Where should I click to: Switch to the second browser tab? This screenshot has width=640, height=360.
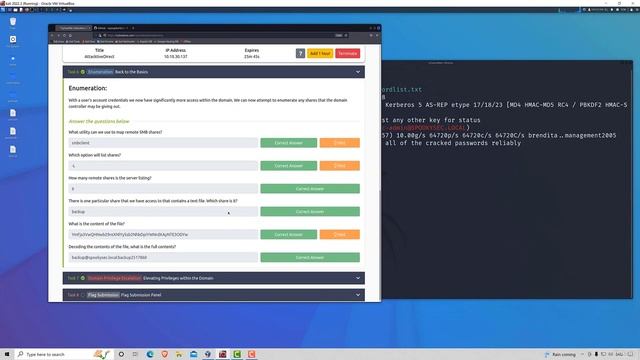click(x=110, y=28)
